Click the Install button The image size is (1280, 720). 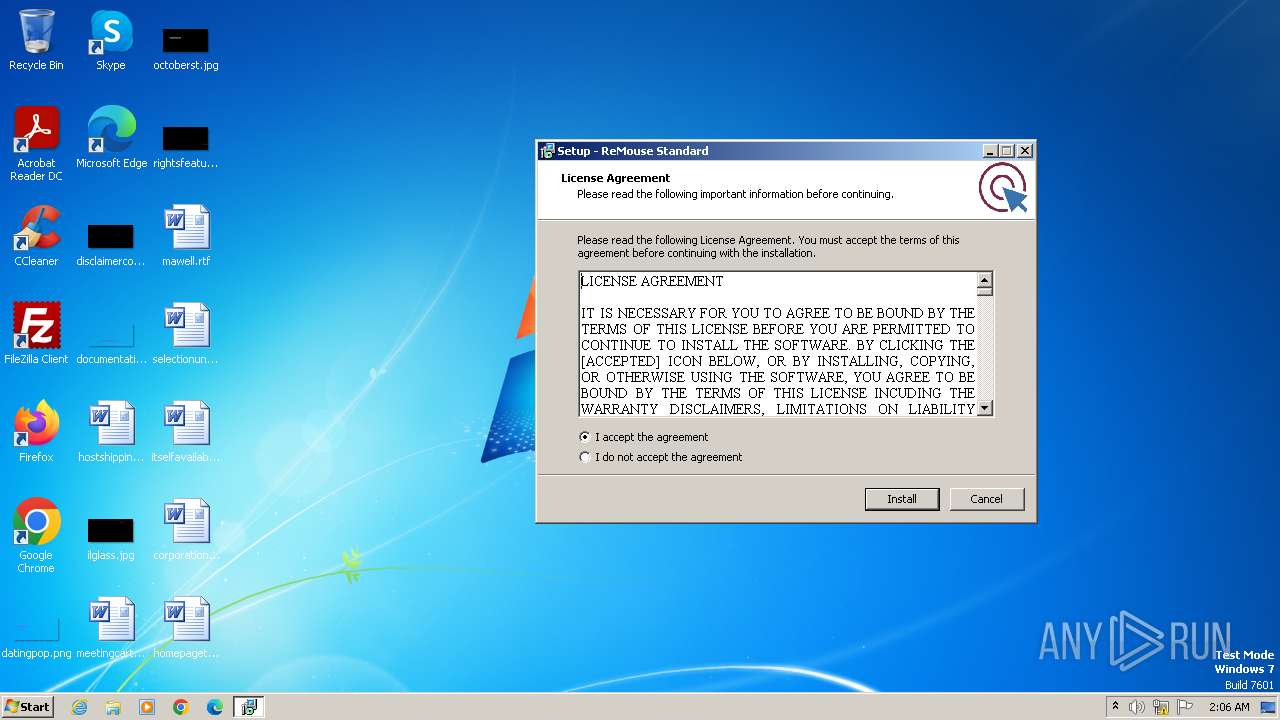902,499
